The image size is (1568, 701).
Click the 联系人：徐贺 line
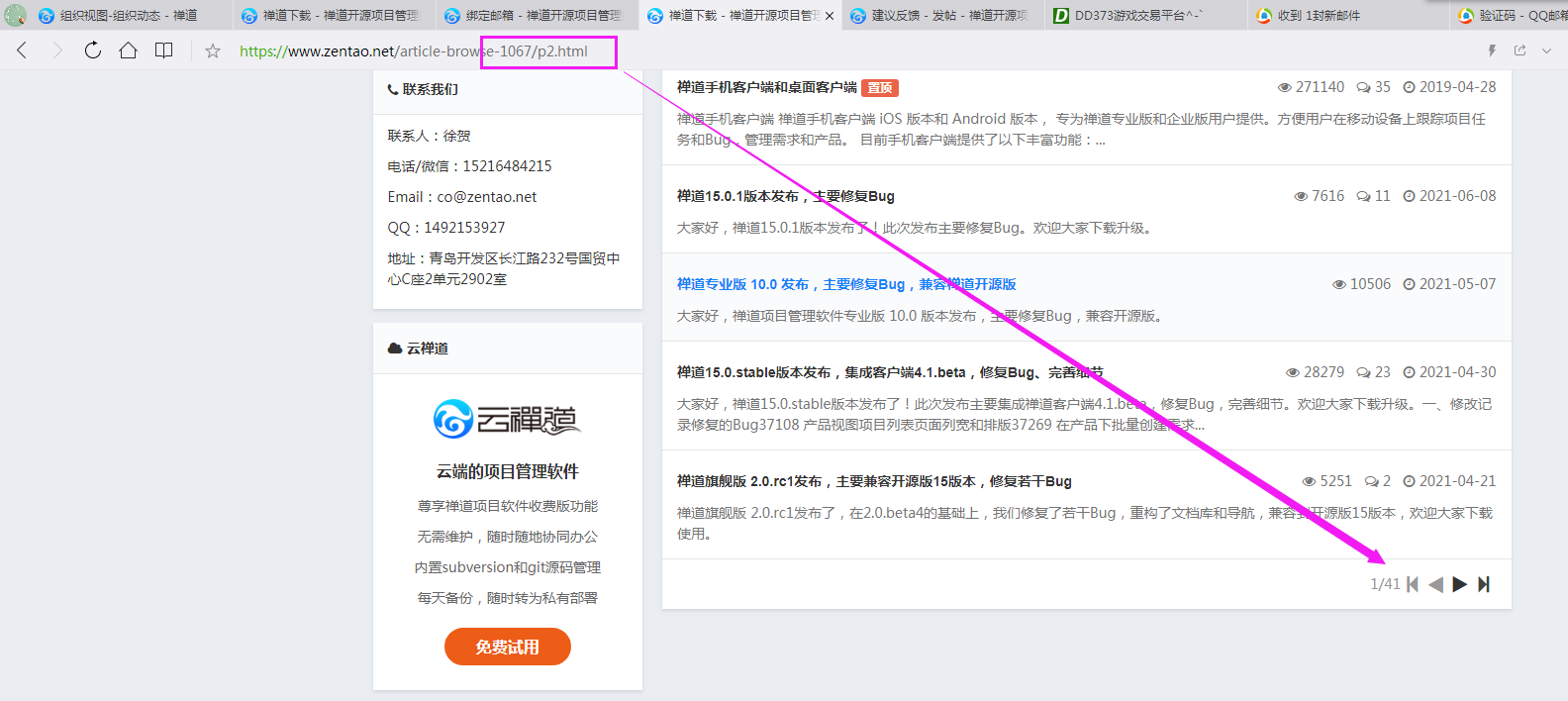pyautogui.click(x=430, y=136)
